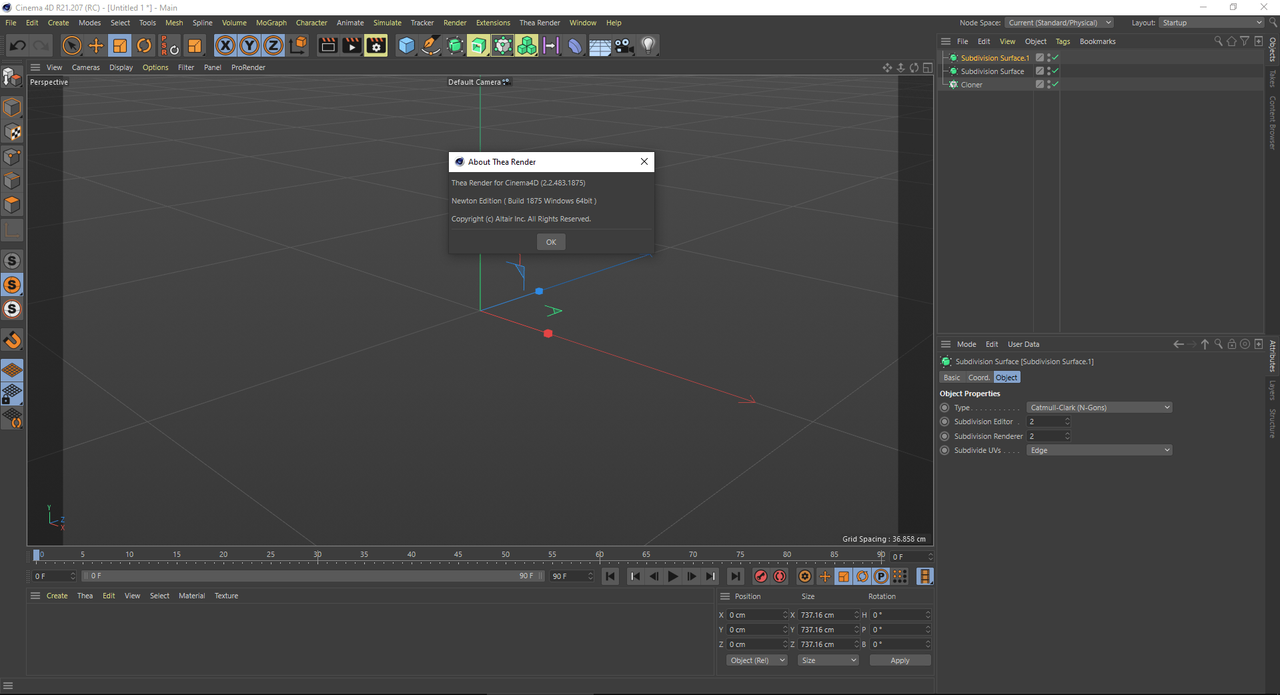Click the Record Active Objects button
Viewport: 1280px width, 695px height.
click(x=761, y=576)
